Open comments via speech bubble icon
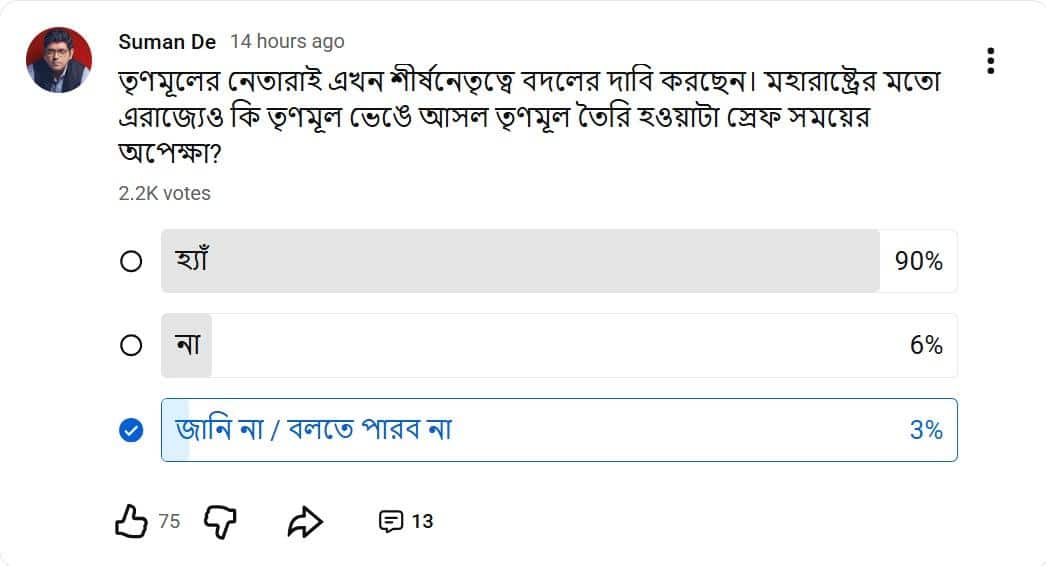Image resolution: width=1046 pixels, height=566 pixels. pos(390,521)
